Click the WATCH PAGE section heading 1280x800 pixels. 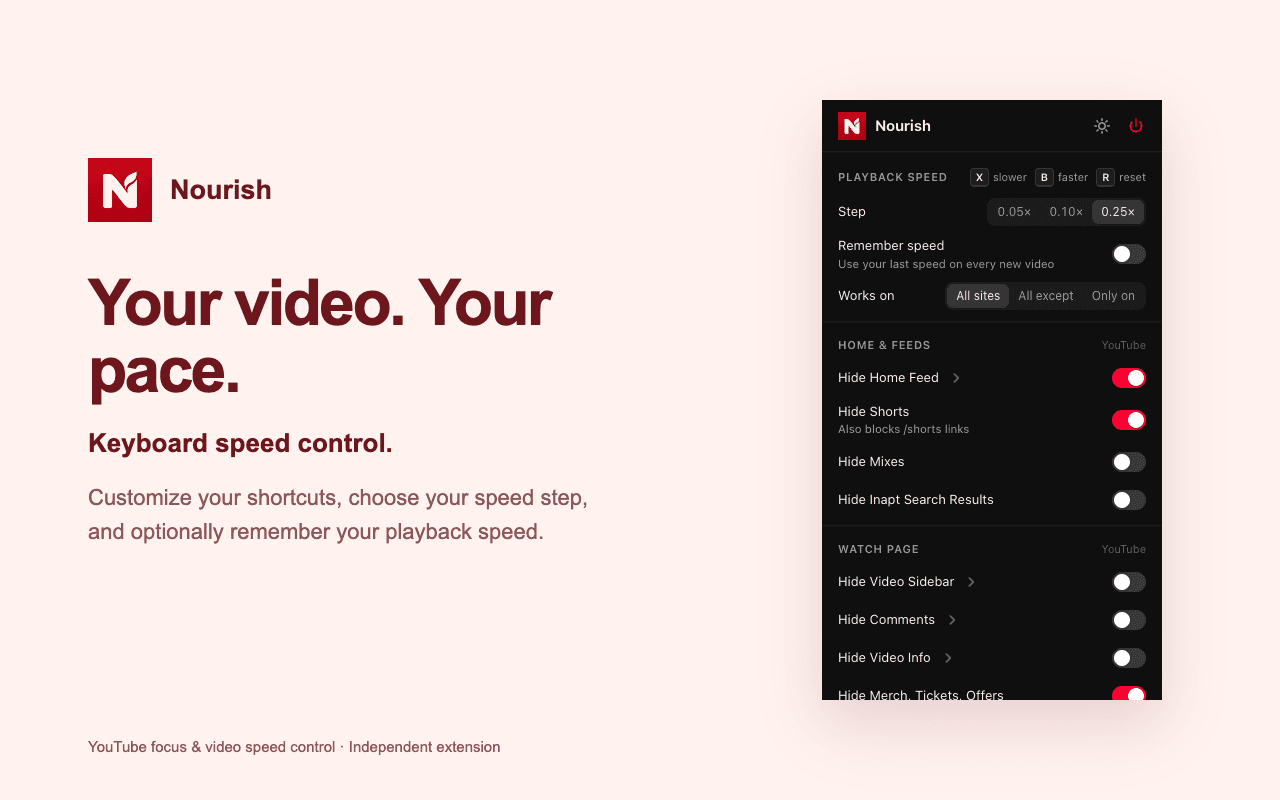(878, 549)
